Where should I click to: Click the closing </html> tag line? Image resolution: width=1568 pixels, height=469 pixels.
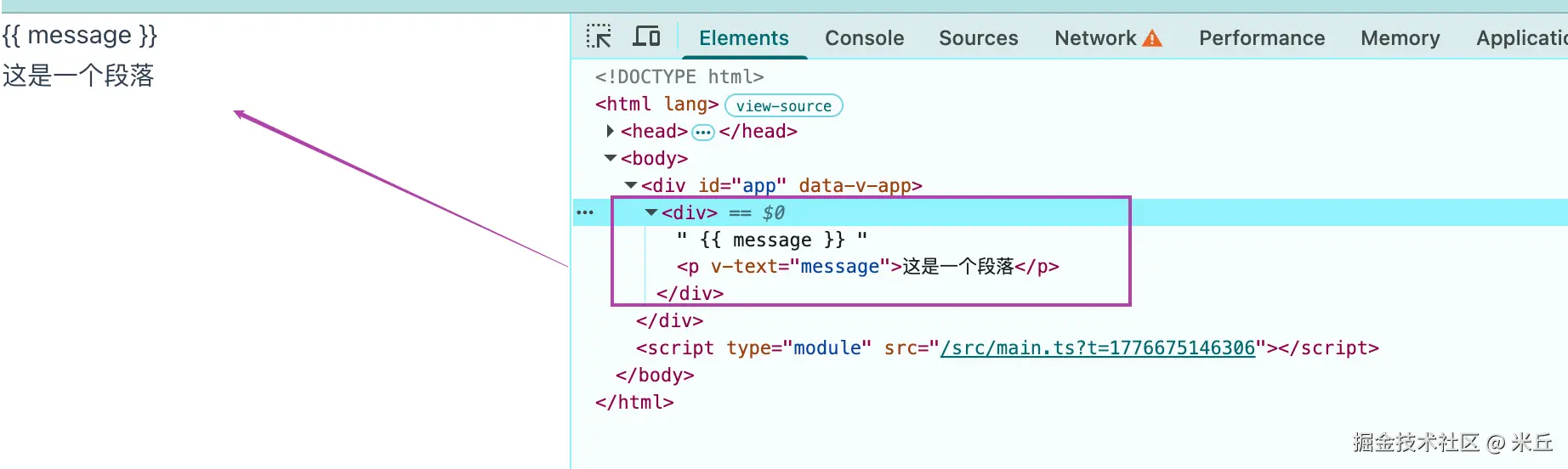634,403
